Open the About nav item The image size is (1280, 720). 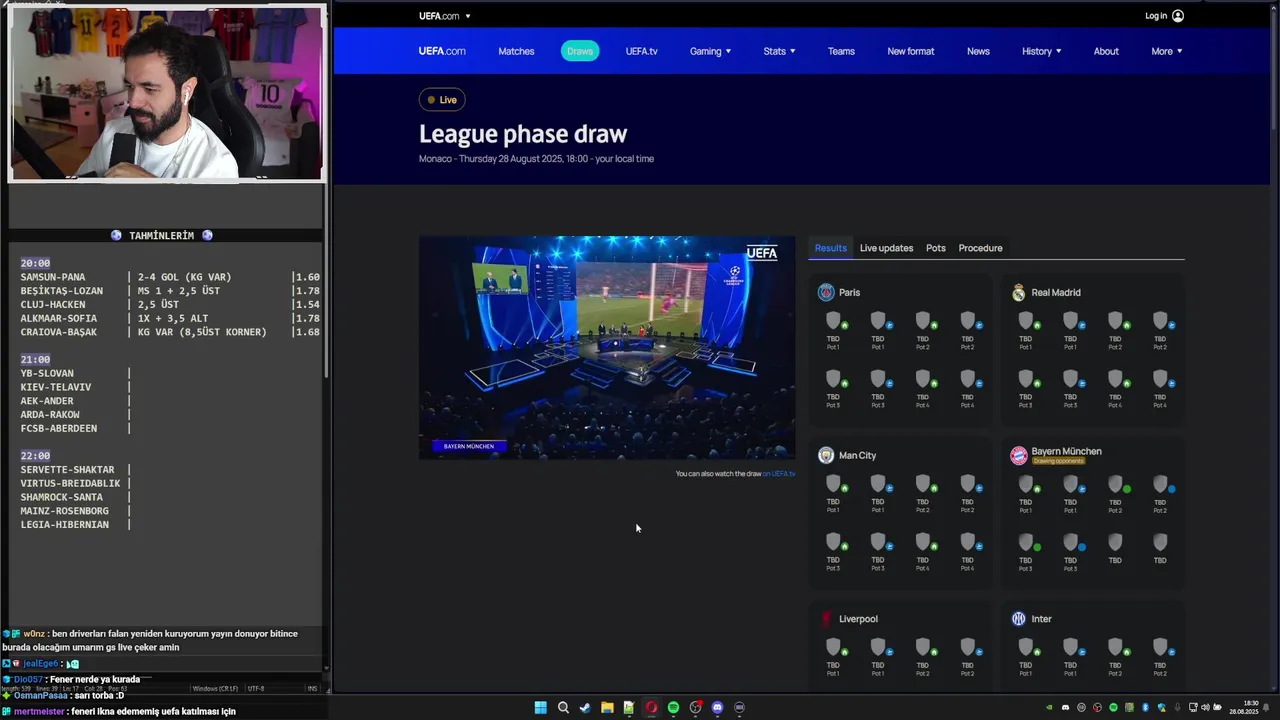click(1106, 51)
